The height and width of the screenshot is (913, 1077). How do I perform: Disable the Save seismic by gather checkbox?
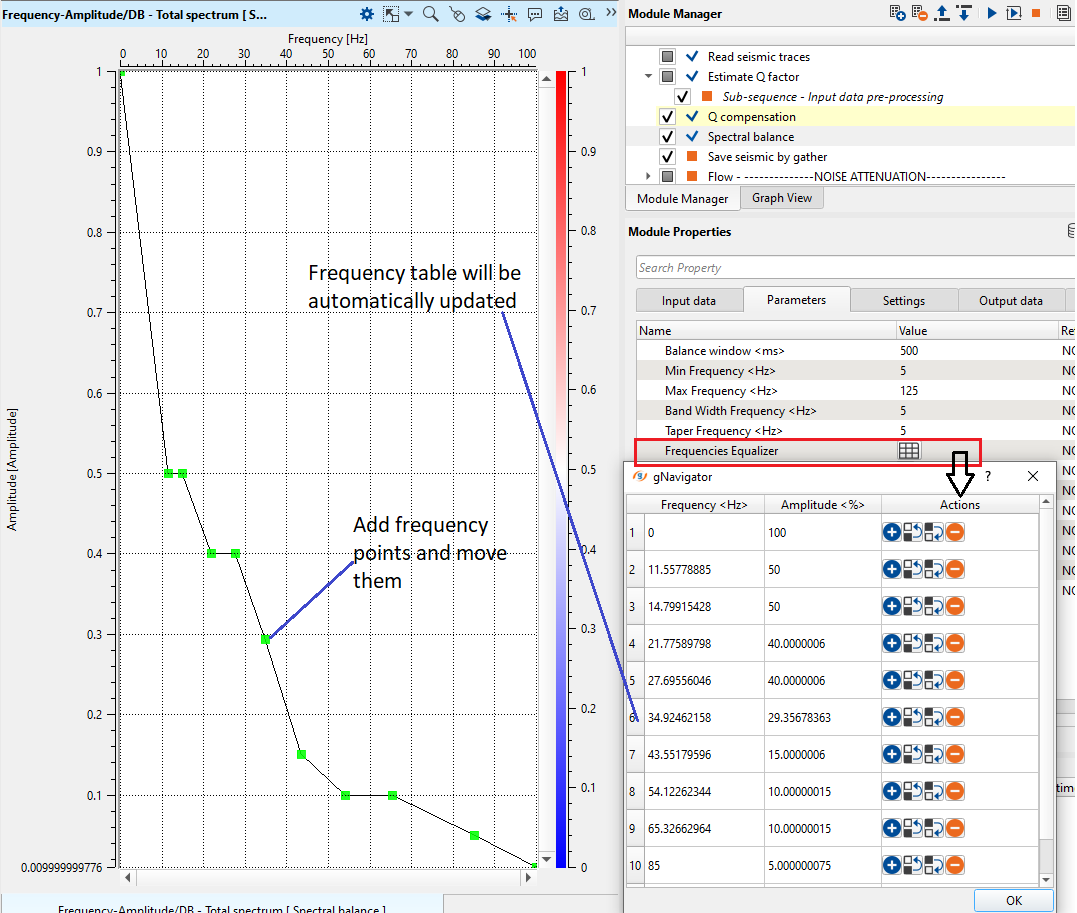668,157
